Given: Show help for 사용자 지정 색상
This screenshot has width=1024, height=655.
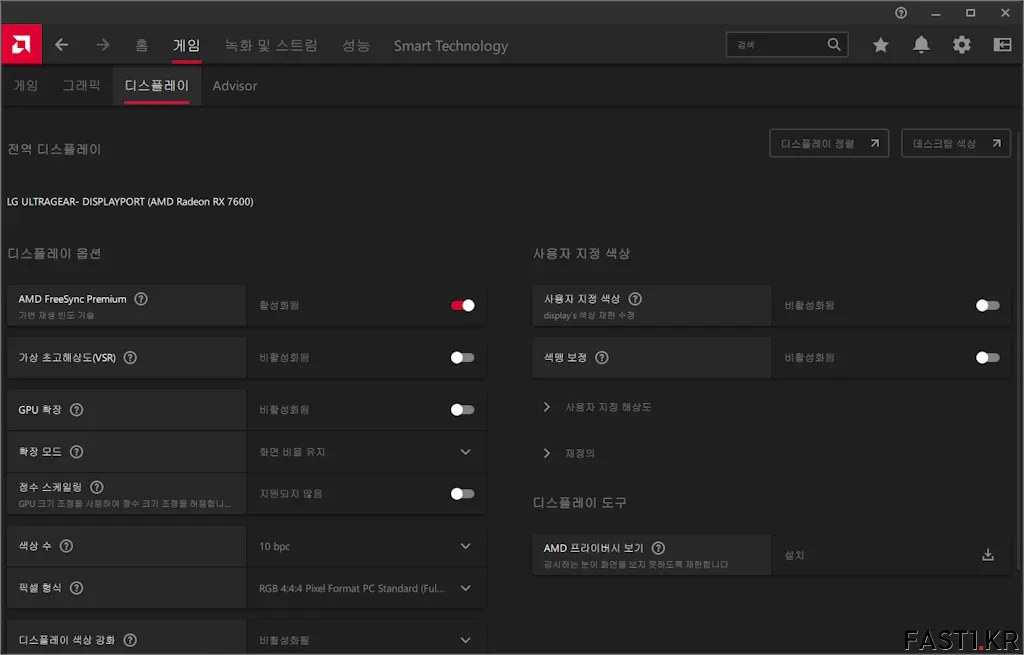Looking at the screenshot, I should pos(635,298).
